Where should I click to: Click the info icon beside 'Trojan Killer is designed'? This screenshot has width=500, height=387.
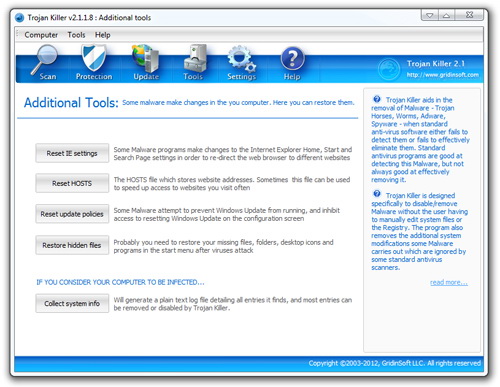(x=377, y=194)
